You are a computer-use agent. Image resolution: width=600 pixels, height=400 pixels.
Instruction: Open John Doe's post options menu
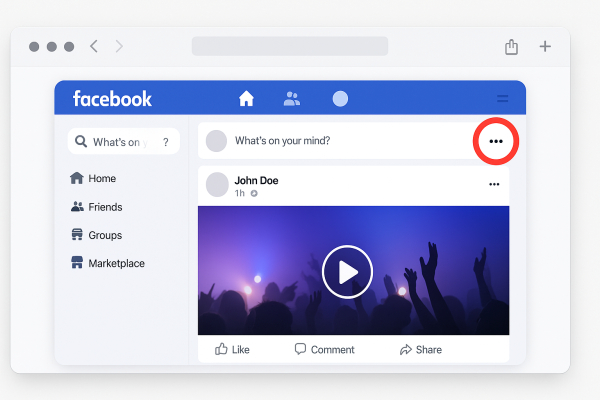click(x=494, y=184)
